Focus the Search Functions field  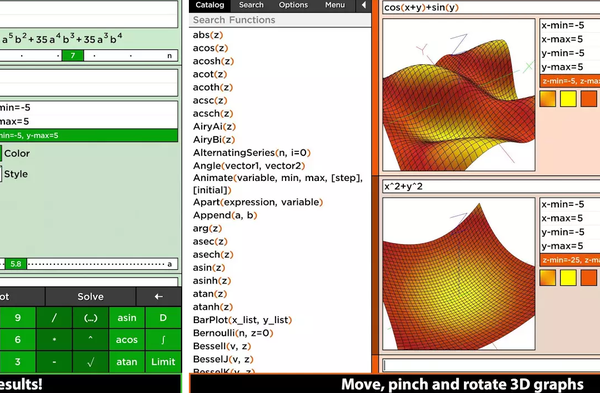pos(280,20)
